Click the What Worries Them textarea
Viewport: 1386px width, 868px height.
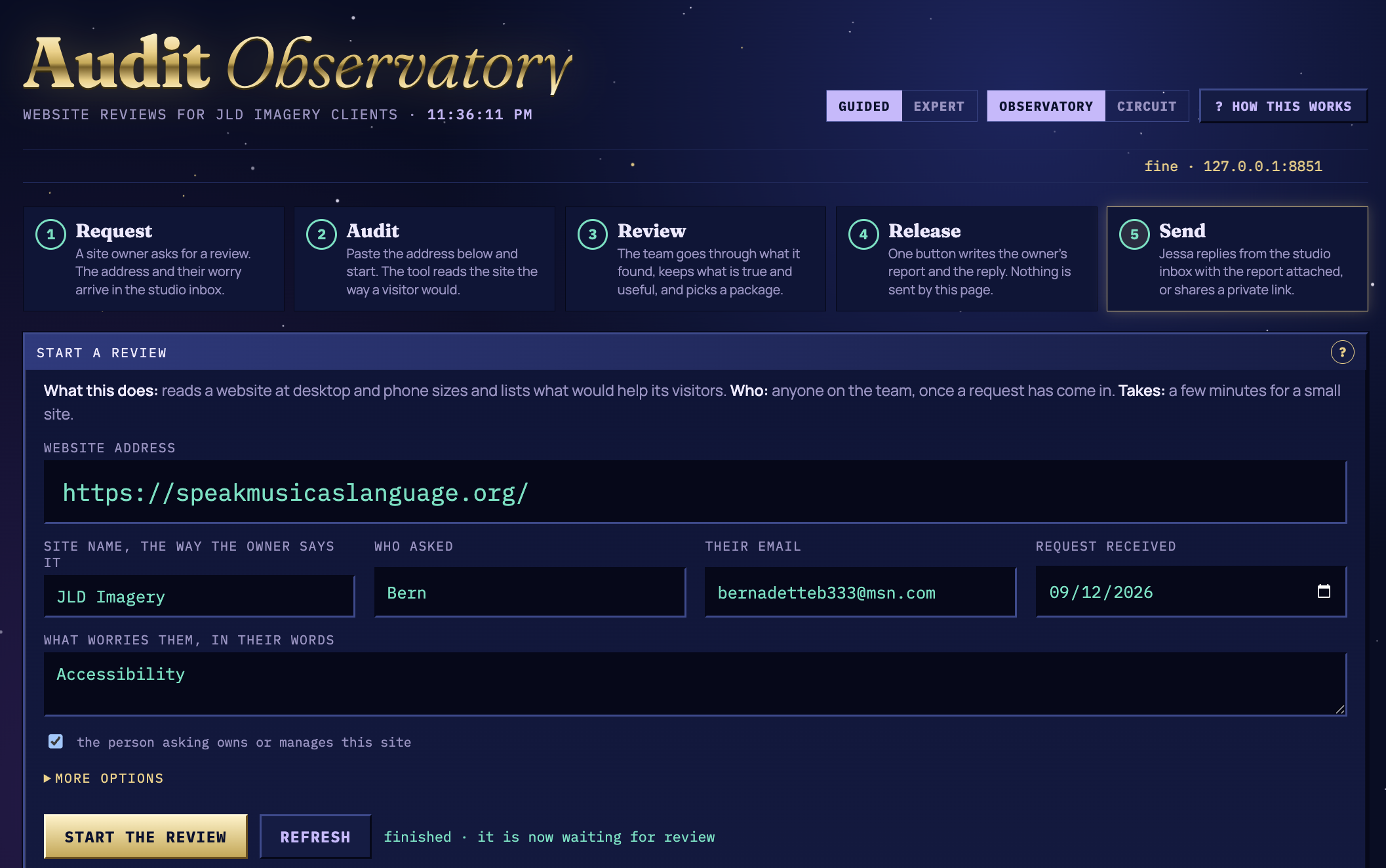pos(695,684)
